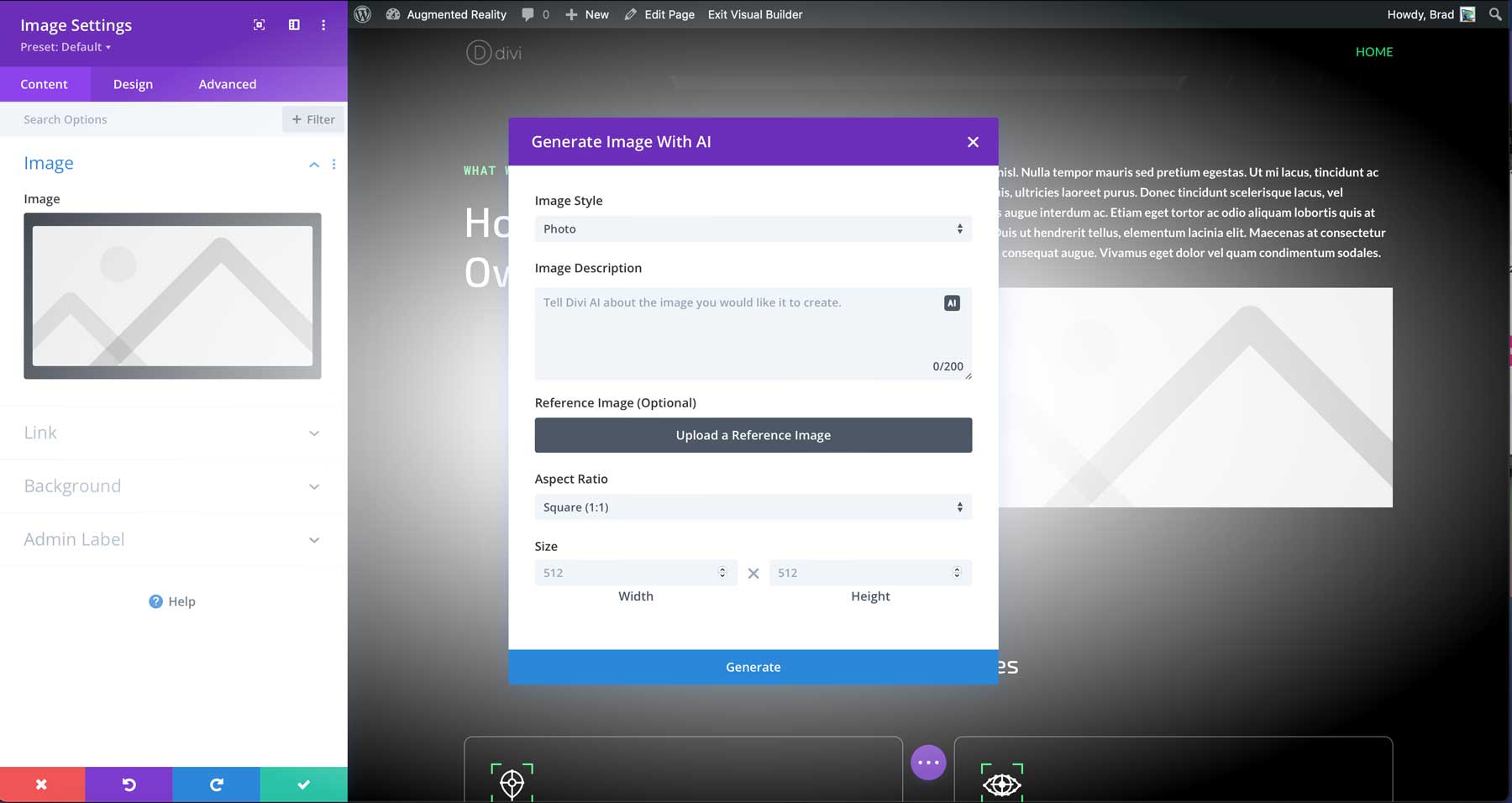Collapse the Image section
Image resolution: width=1512 pixels, height=803 pixels.
tap(314, 164)
